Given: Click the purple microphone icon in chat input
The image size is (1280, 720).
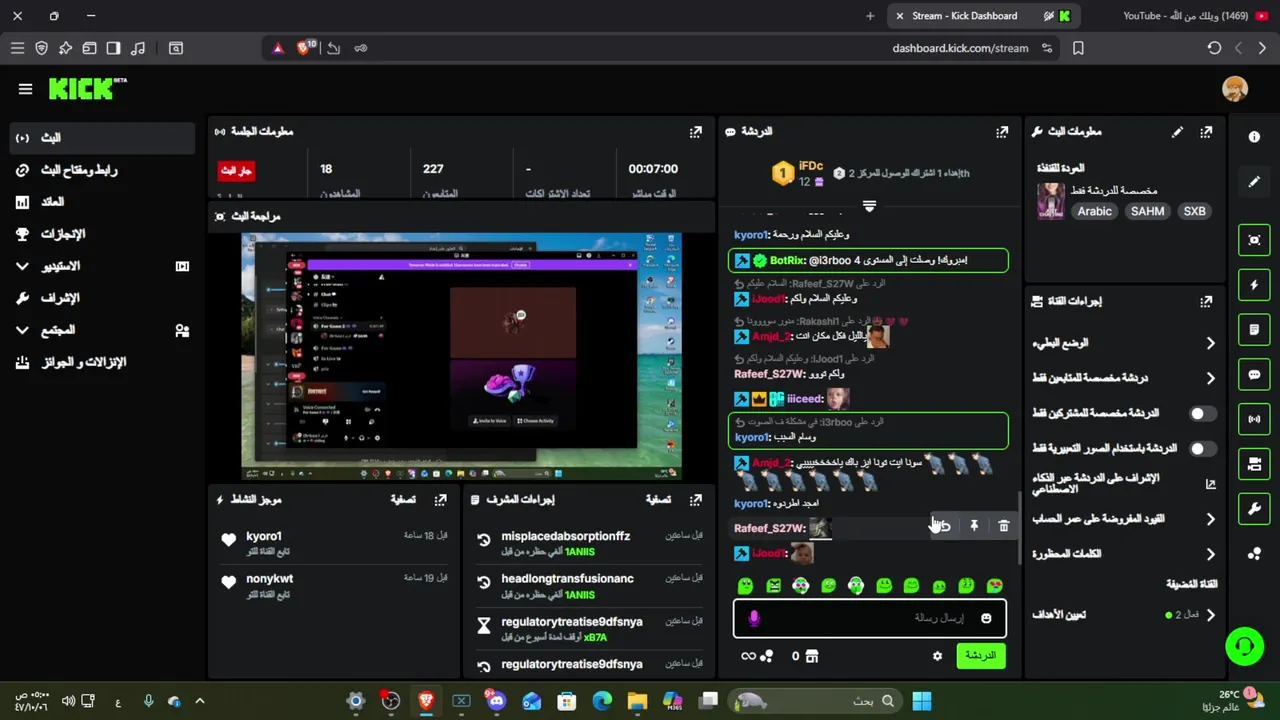Looking at the screenshot, I should pyautogui.click(x=754, y=618).
